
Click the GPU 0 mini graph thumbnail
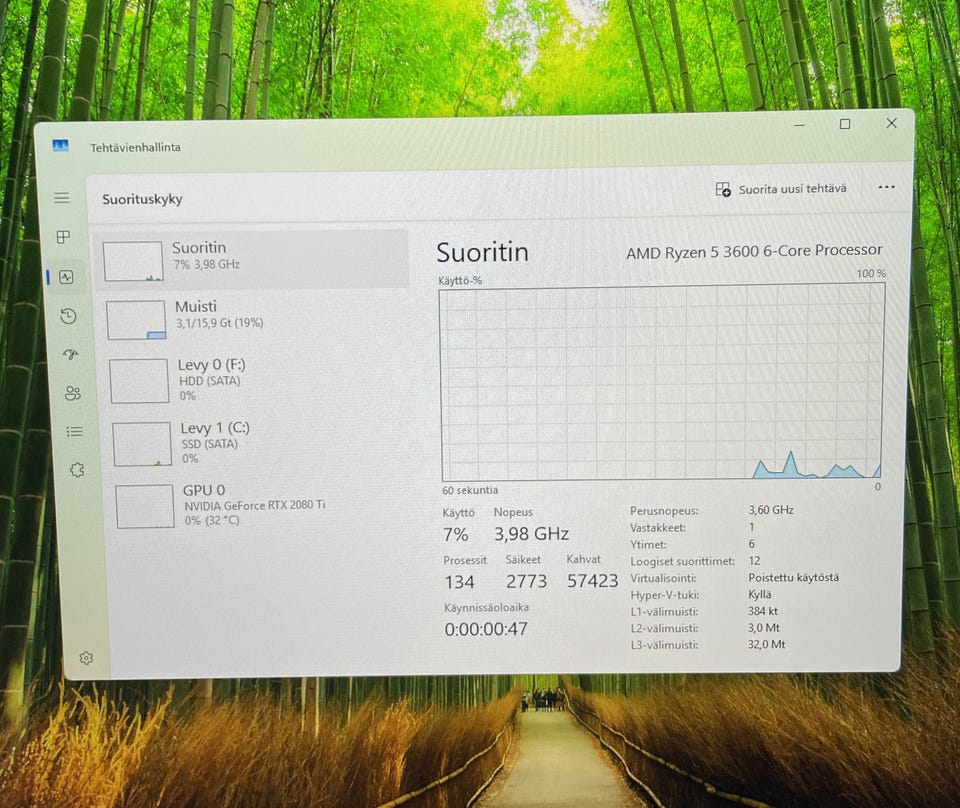(x=145, y=506)
